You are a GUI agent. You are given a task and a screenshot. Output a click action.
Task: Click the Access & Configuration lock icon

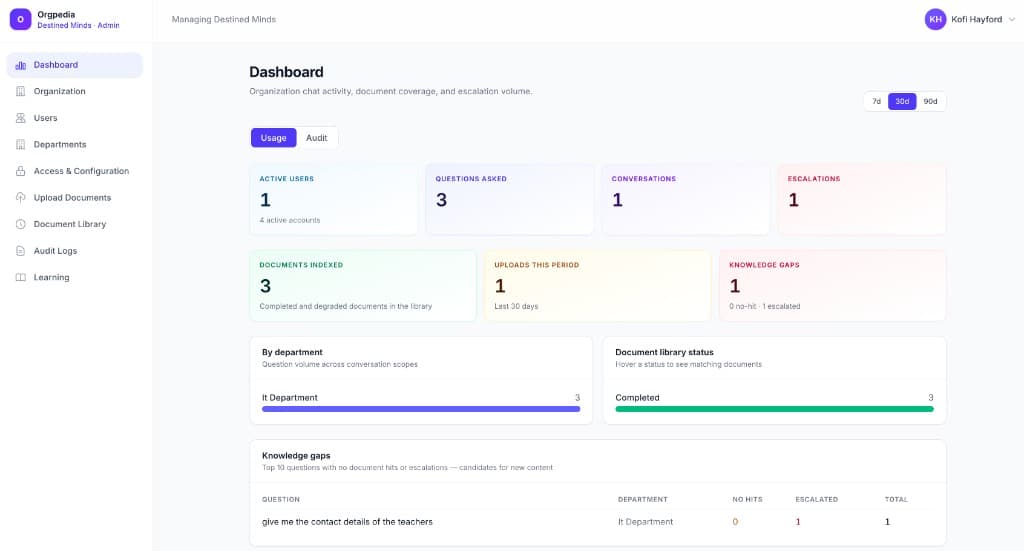tap(20, 171)
